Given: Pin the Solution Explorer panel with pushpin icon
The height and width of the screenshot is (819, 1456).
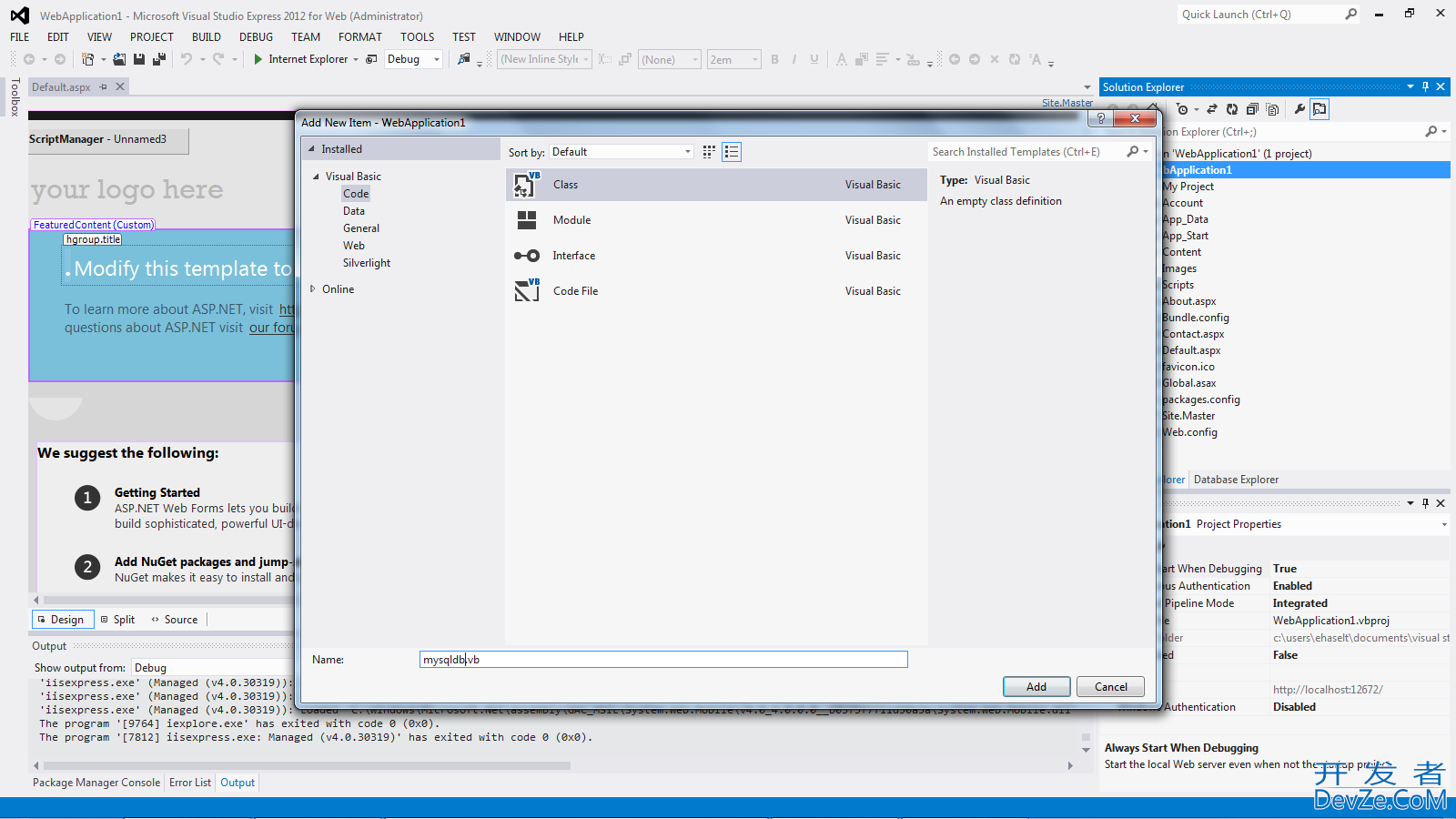Looking at the screenshot, I should click(x=1425, y=86).
